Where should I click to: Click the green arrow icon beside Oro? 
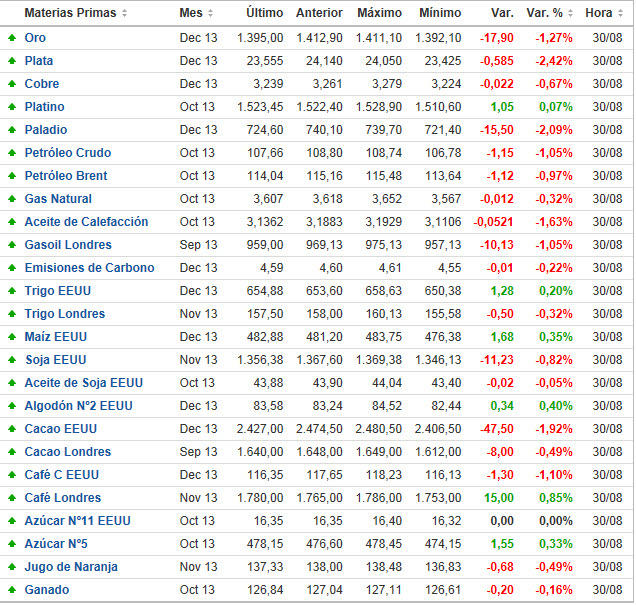pos(11,38)
